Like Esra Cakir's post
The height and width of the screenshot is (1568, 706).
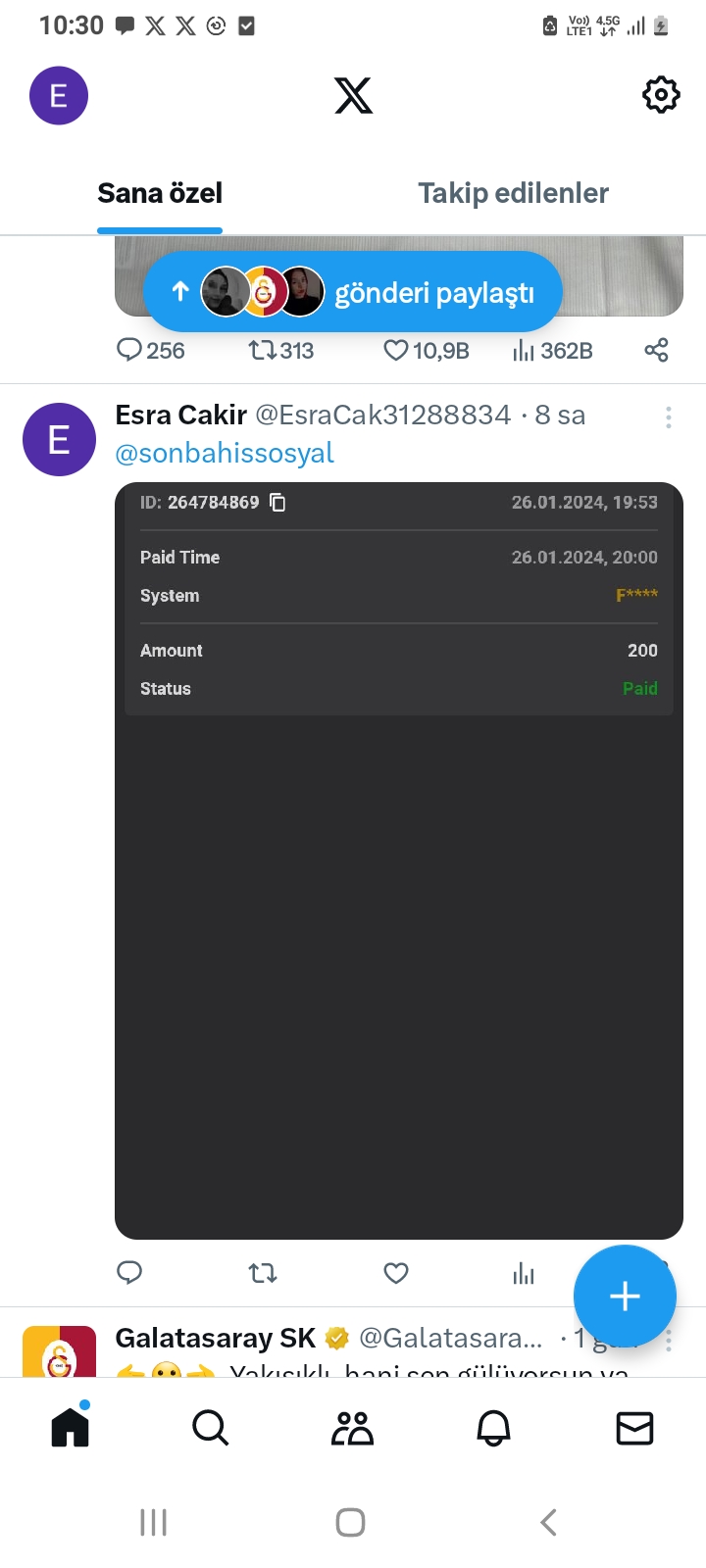395,1273
